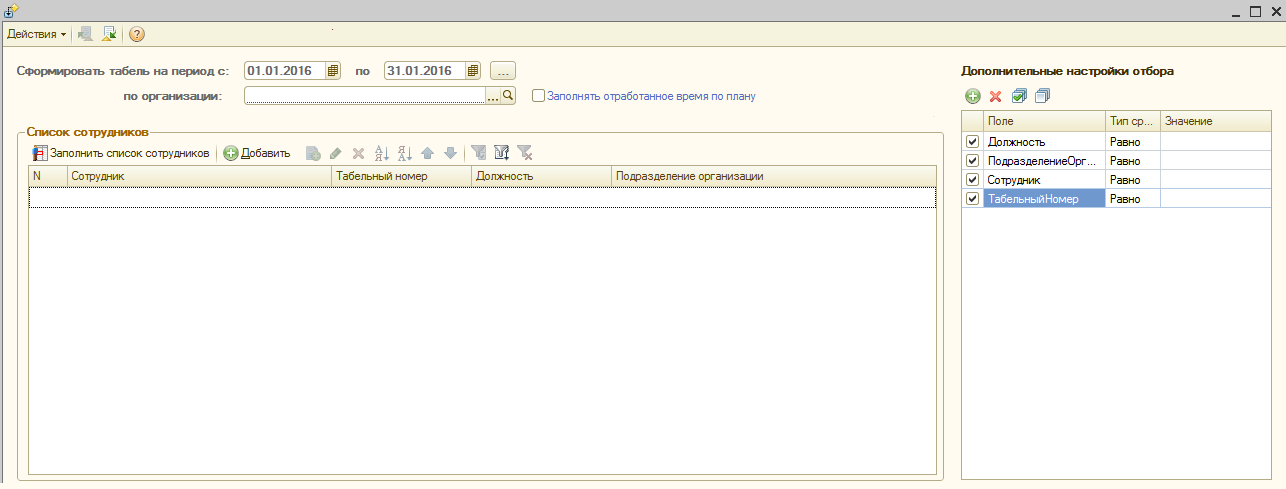Sort employee list ascending
1286x489 pixels.
pyautogui.click(x=381, y=153)
